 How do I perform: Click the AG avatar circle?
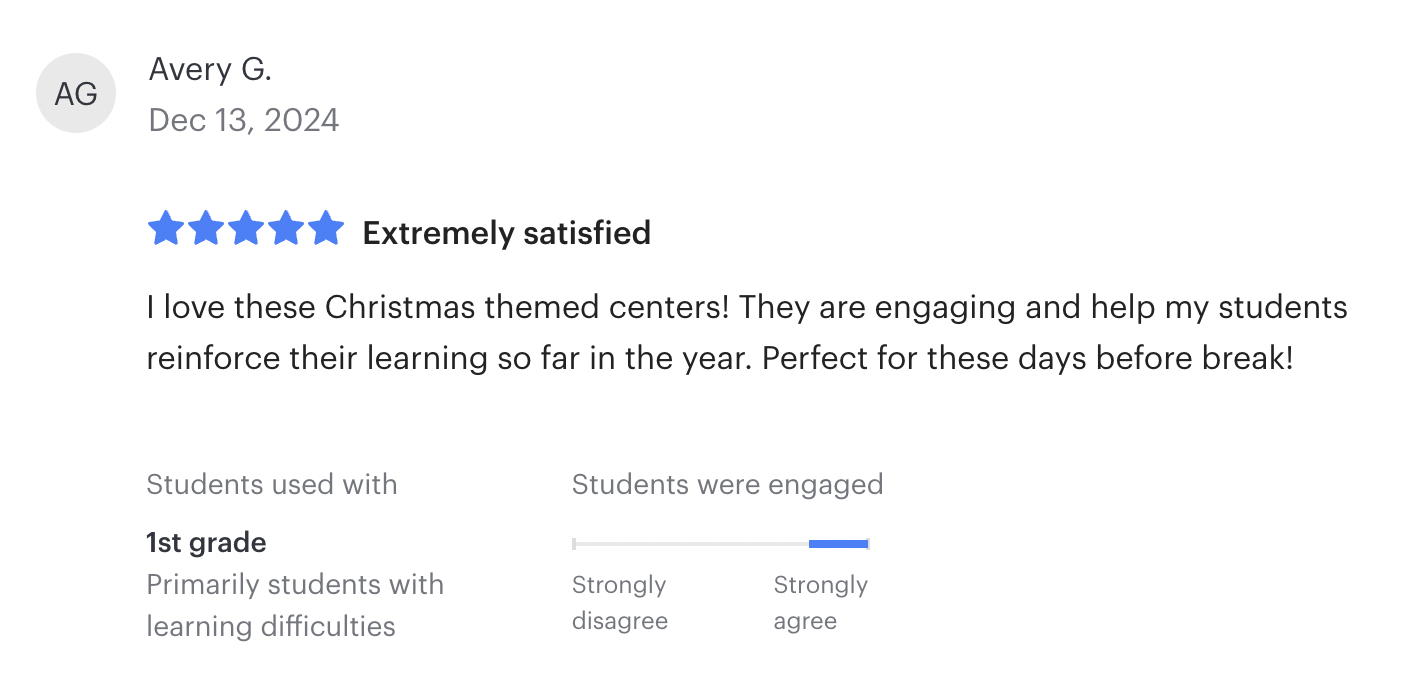click(x=76, y=93)
